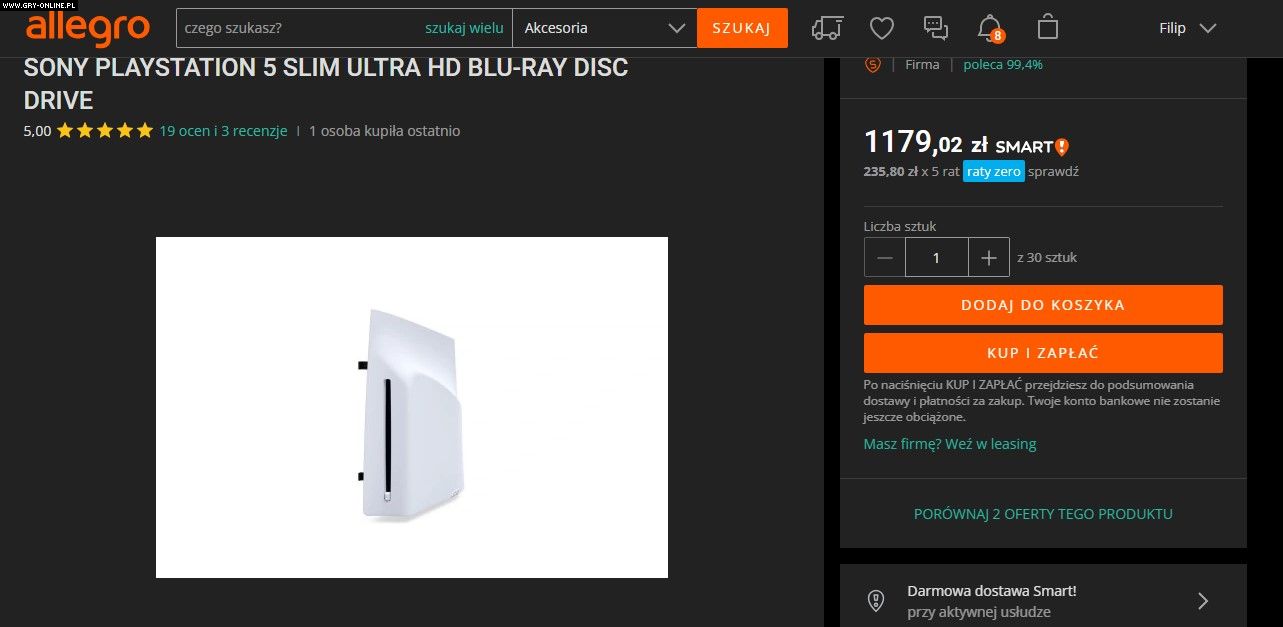Image resolution: width=1283 pixels, height=627 pixels.
Task: Click the super seller badge icon
Action: [872, 64]
